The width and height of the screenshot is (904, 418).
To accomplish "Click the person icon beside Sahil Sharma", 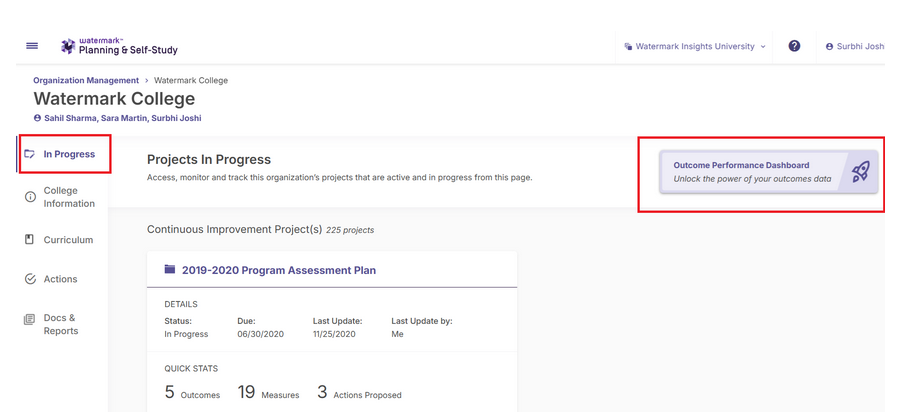I will click(37, 118).
